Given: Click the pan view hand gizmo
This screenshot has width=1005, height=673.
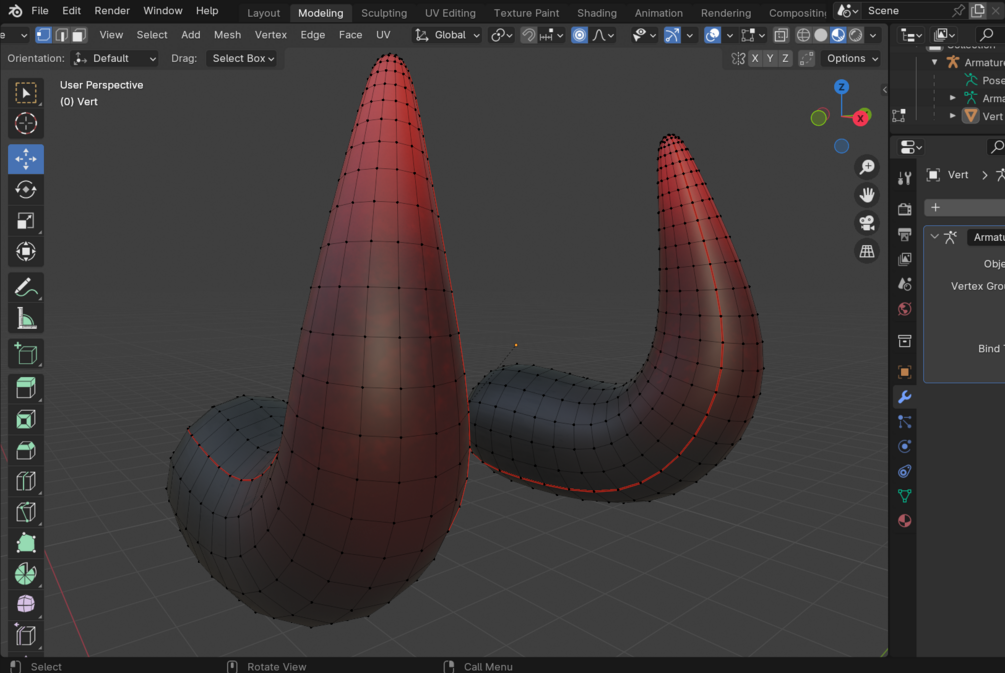Looking at the screenshot, I should click(x=867, y=195).
